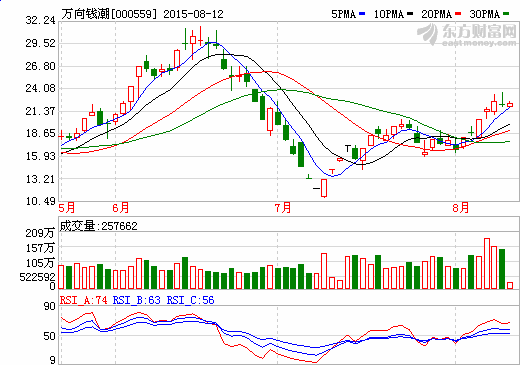Click the 90 RSI axis label
The width and height of the screenshot is (520, 365).
point(50,306)
